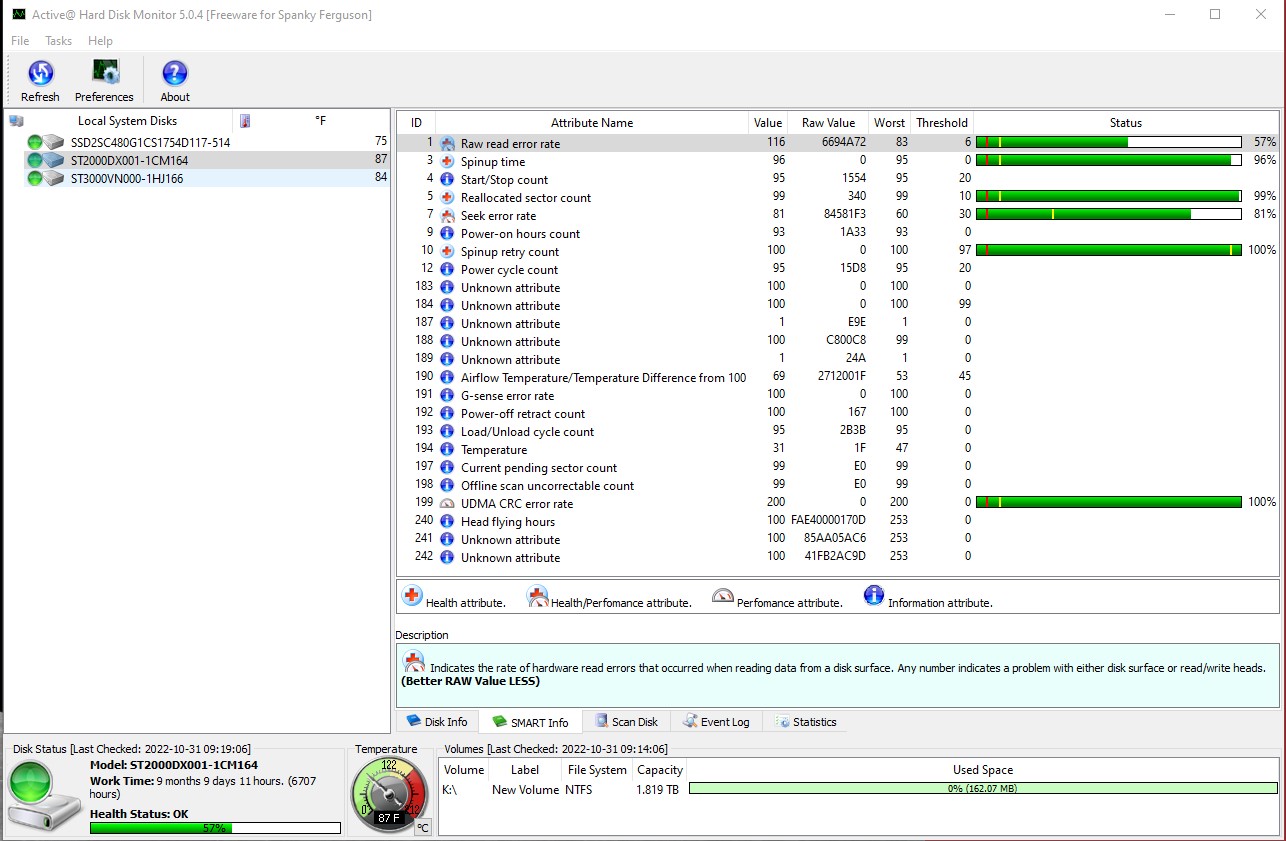Open Preferences from the toolbar

click(104, 73)
